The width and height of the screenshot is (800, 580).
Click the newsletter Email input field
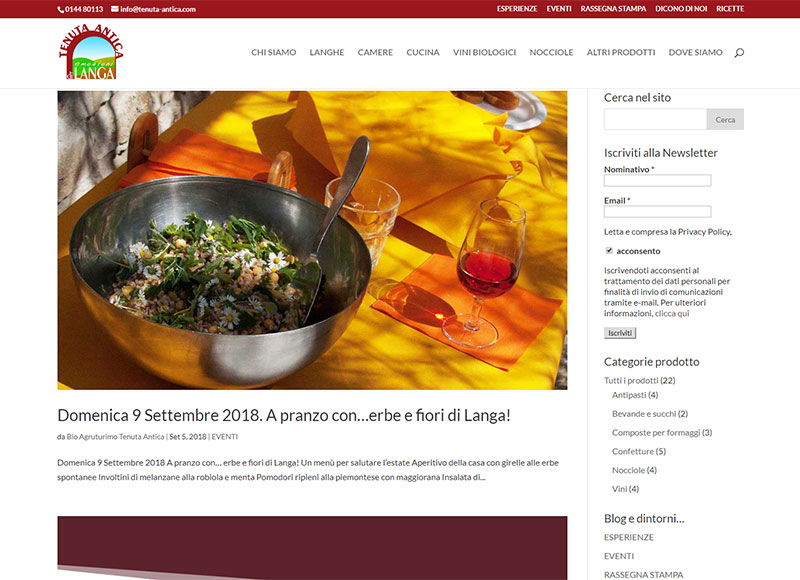pyautogui.click(x=657, y=211)
